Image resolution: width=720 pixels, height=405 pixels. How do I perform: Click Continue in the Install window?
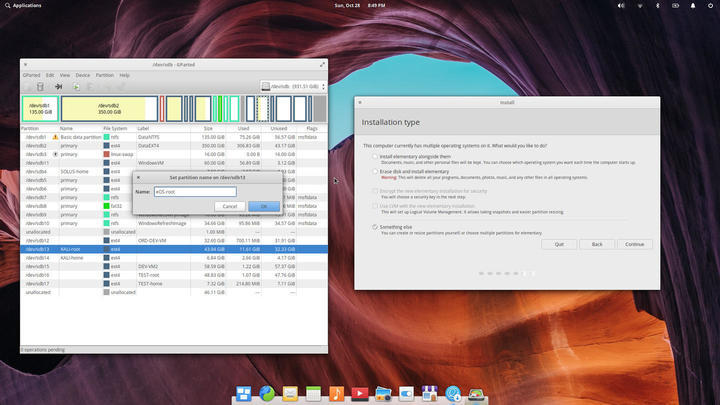(x=634, y=244)
